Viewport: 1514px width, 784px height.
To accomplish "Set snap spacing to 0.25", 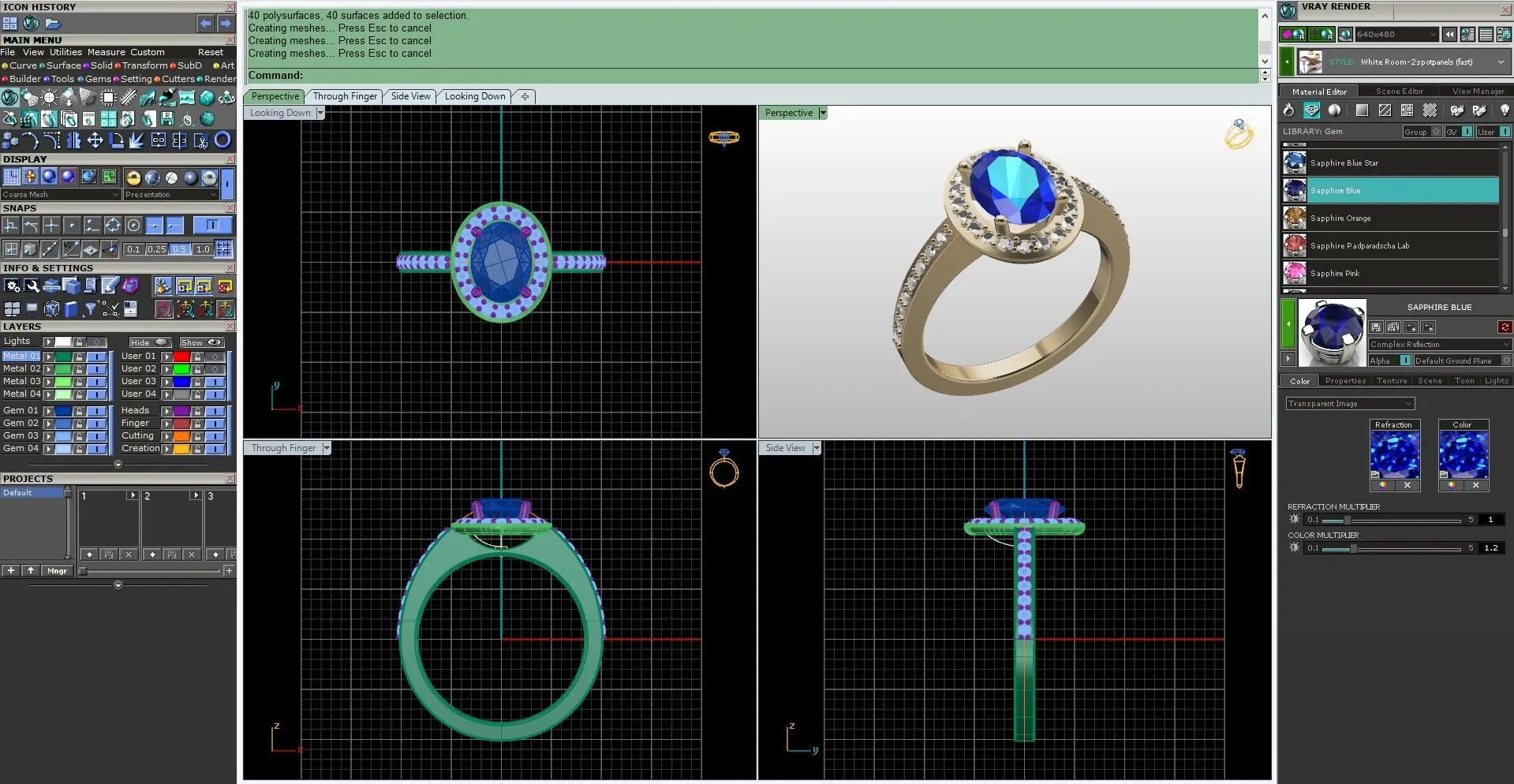I will click(157, 249).
